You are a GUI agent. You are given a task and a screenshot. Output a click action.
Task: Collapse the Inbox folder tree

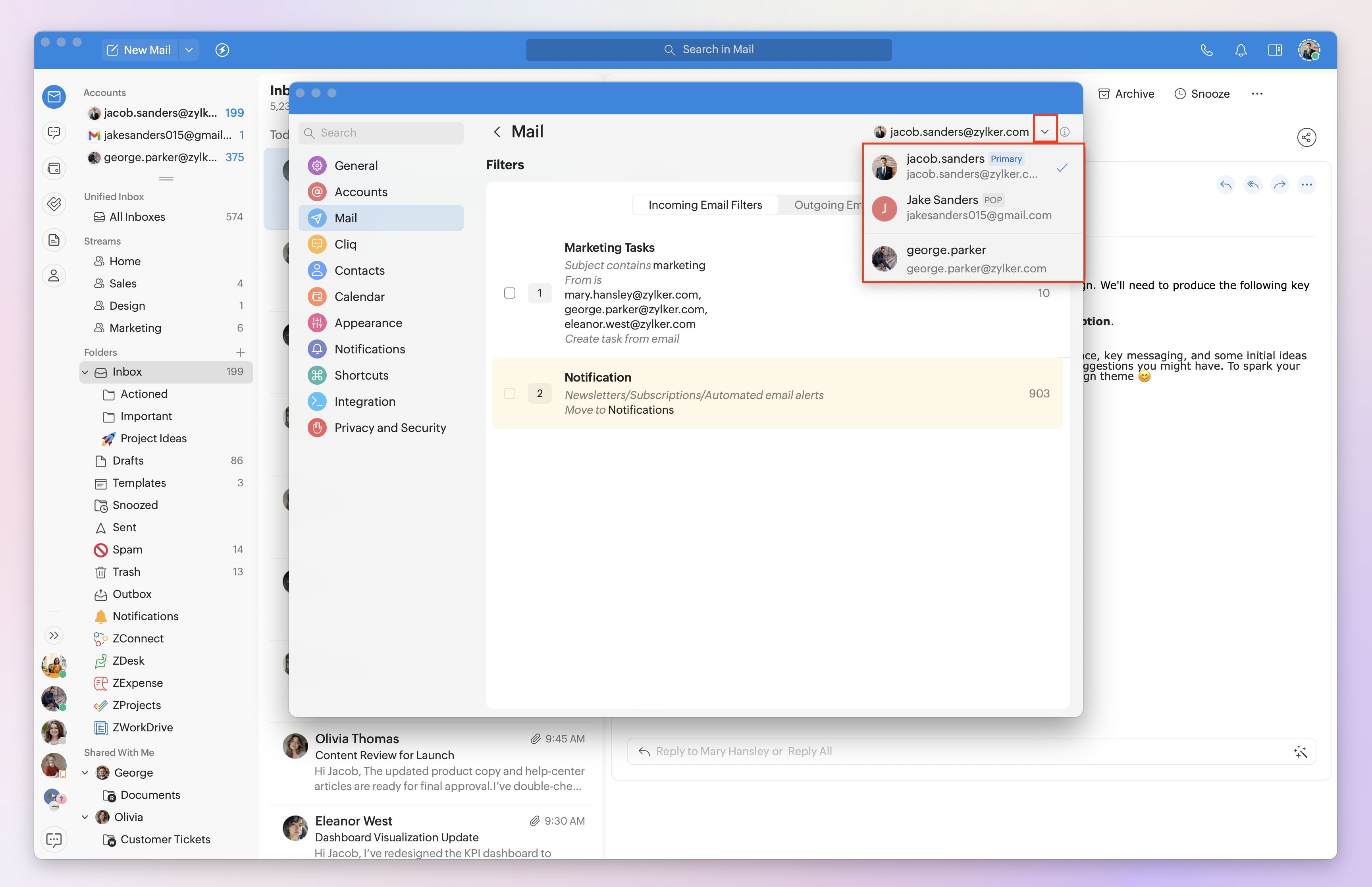85,372
